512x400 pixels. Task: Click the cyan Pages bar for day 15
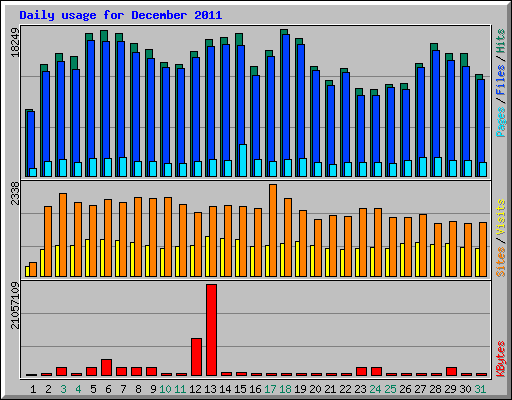tap(243, 160)
